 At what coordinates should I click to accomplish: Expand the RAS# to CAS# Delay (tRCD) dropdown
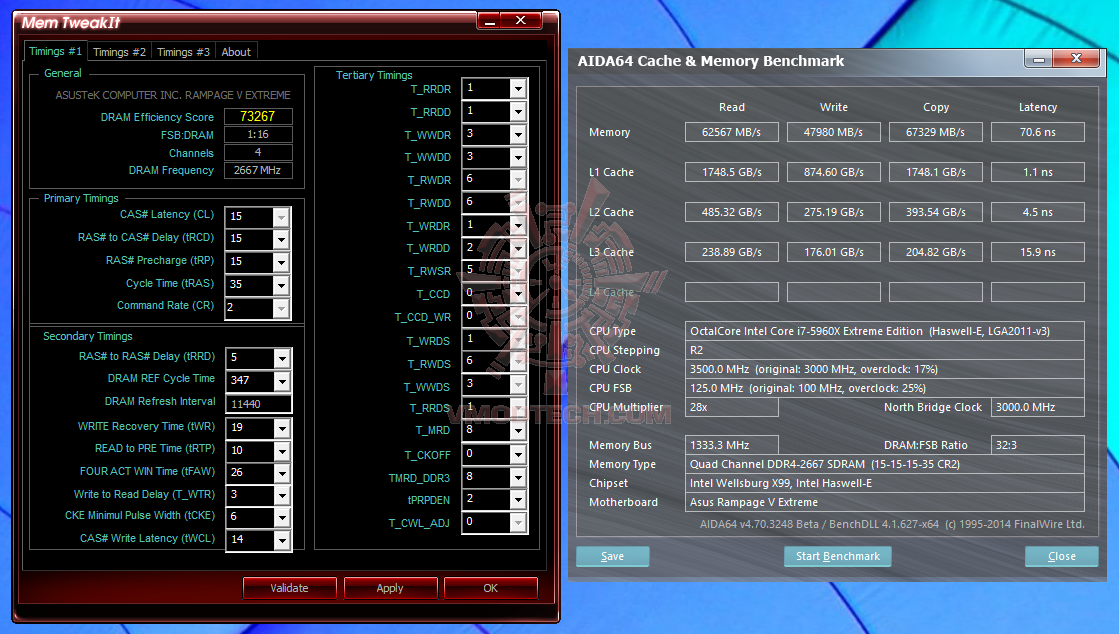point(281,239)
